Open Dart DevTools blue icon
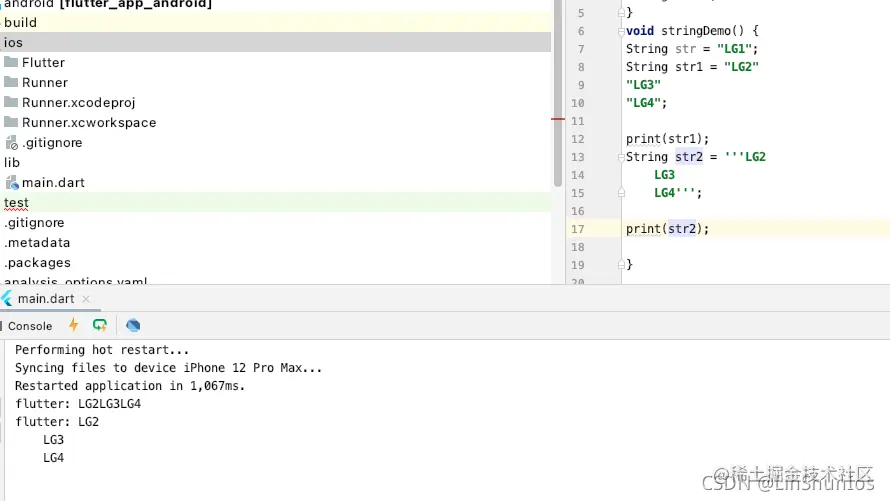Viewport: 890px width, 501px height. pyautogui.click(x=133, y=325)
